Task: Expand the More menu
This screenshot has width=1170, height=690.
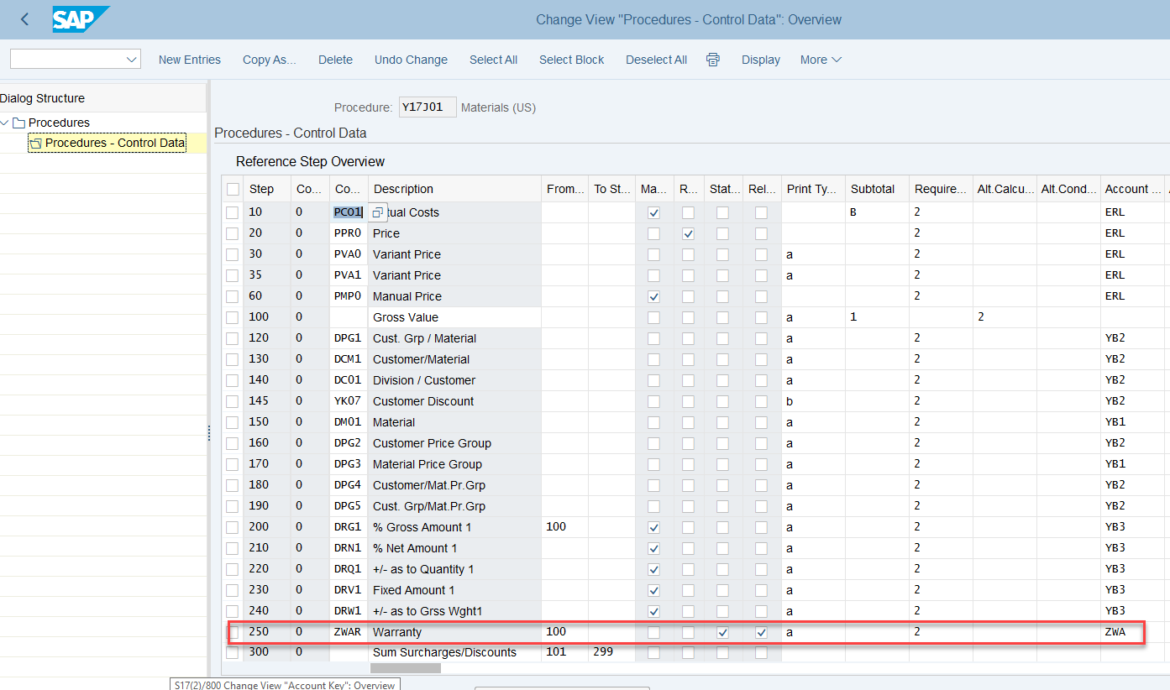Action: pyautogui.click(x=820, y=59)
